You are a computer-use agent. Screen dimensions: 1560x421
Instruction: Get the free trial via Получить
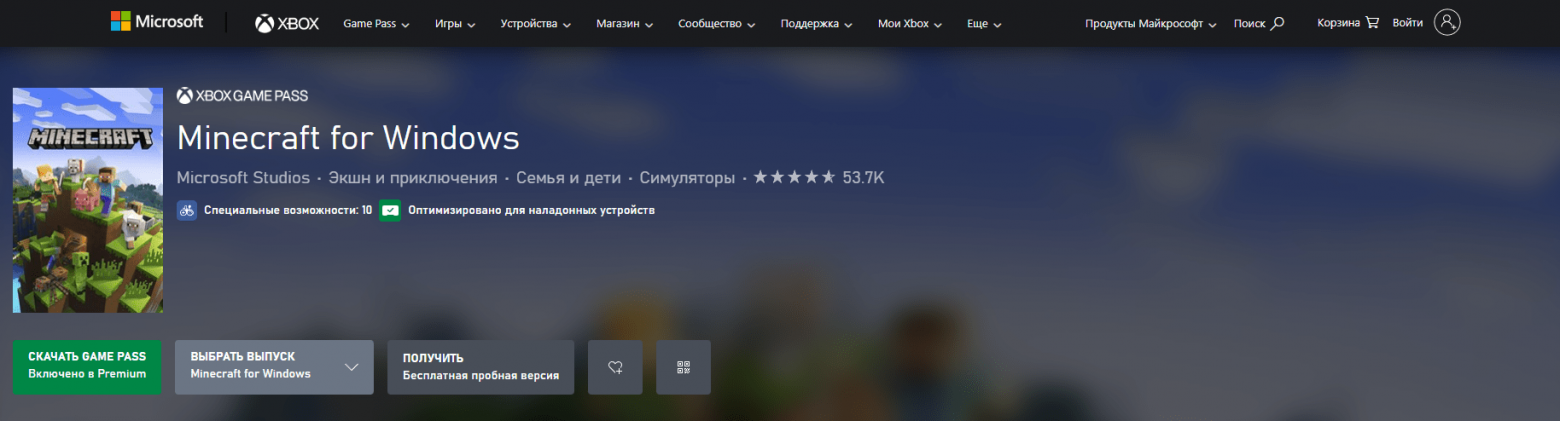click(481, 367)
